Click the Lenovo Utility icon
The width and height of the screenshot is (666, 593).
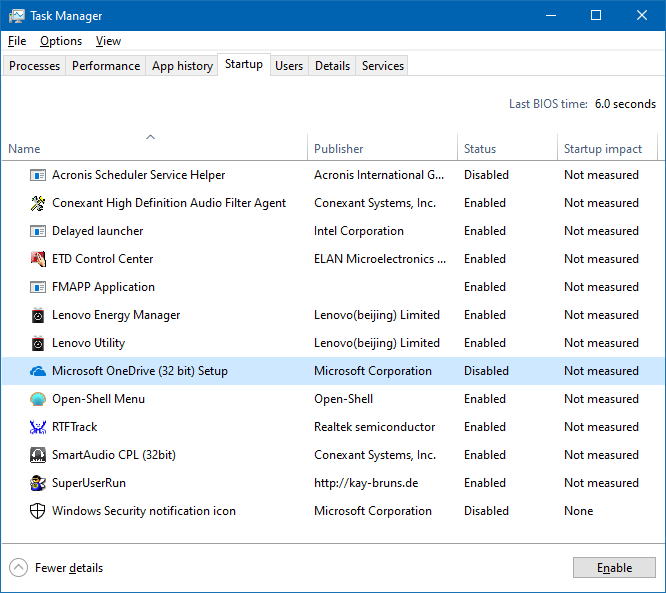pyautogui.click(x=38, y=343)
